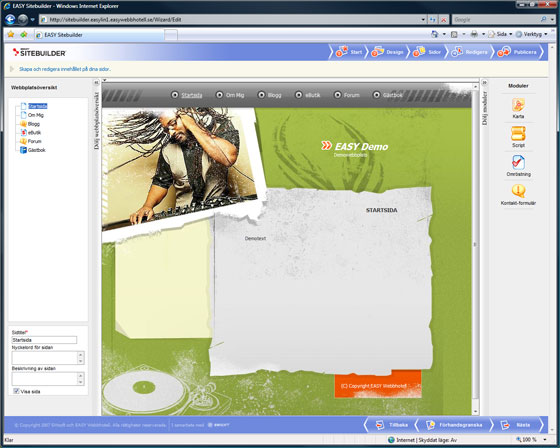Screen dimensions: 560x448
Task: Click the STARTSIDA heading in preview
Action: click(381, 210)
